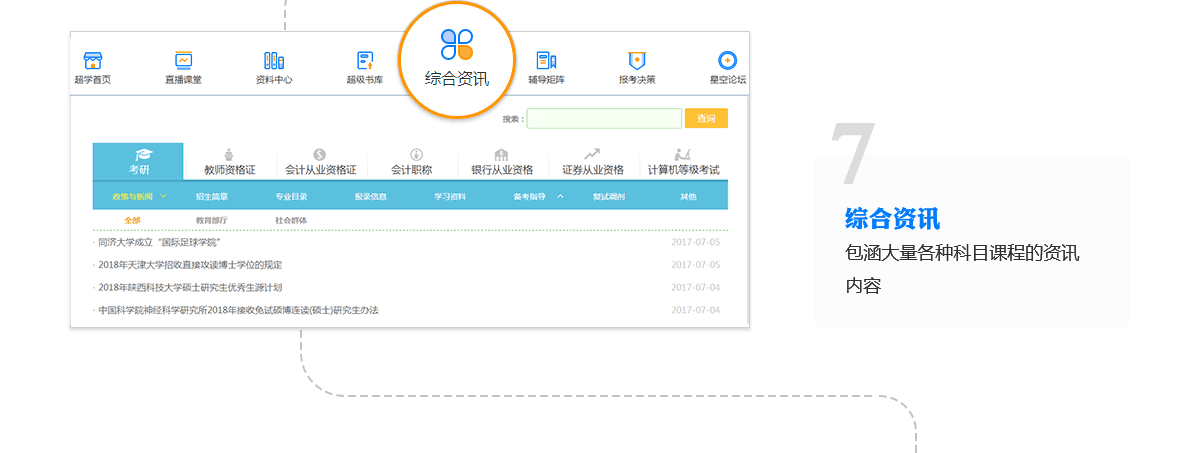Open the 辅导矩阵 tutoring icon

click(x=546, y=61)
